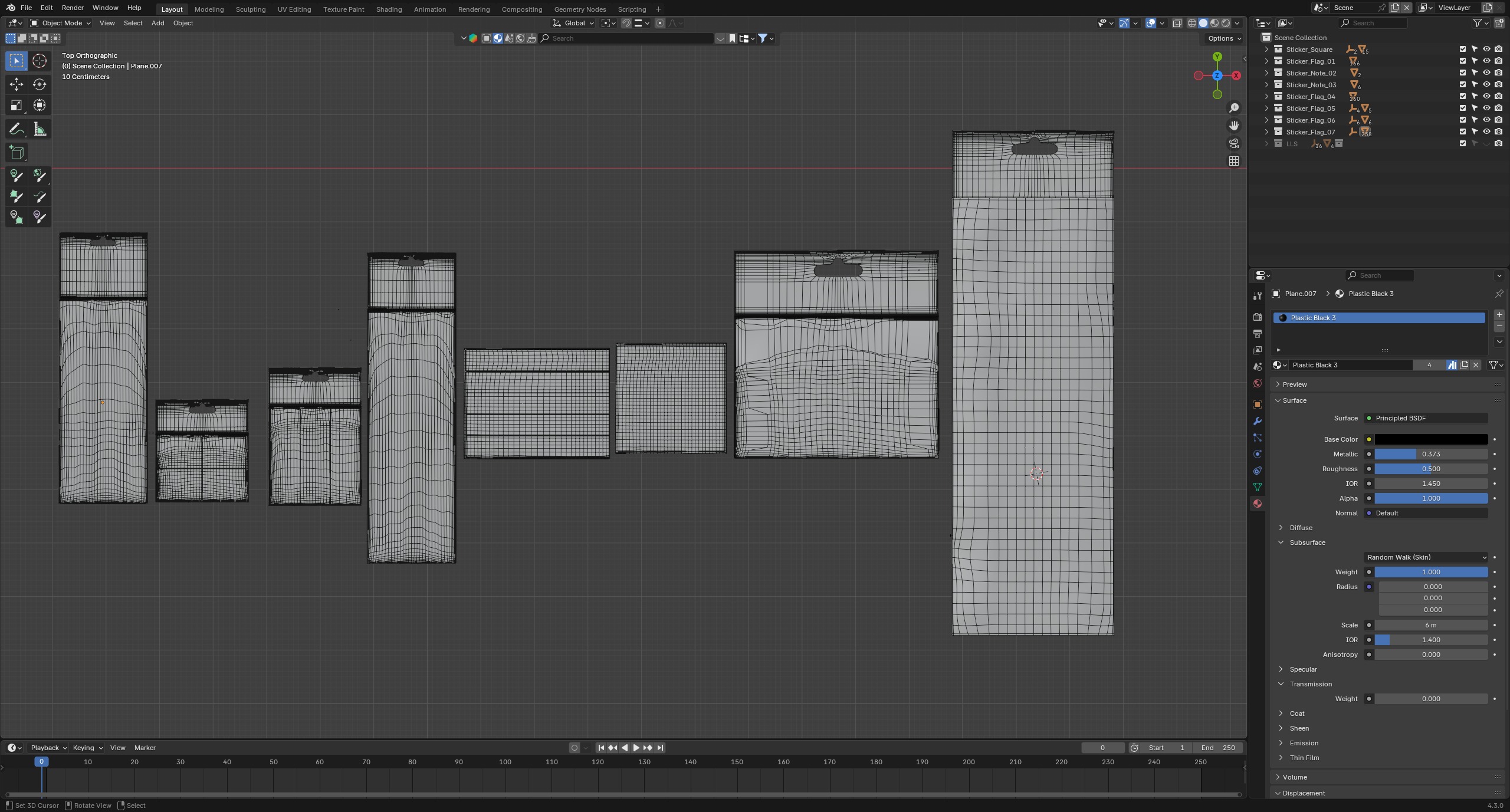
Task: Open the Render menu
Action: coord(73,8)
